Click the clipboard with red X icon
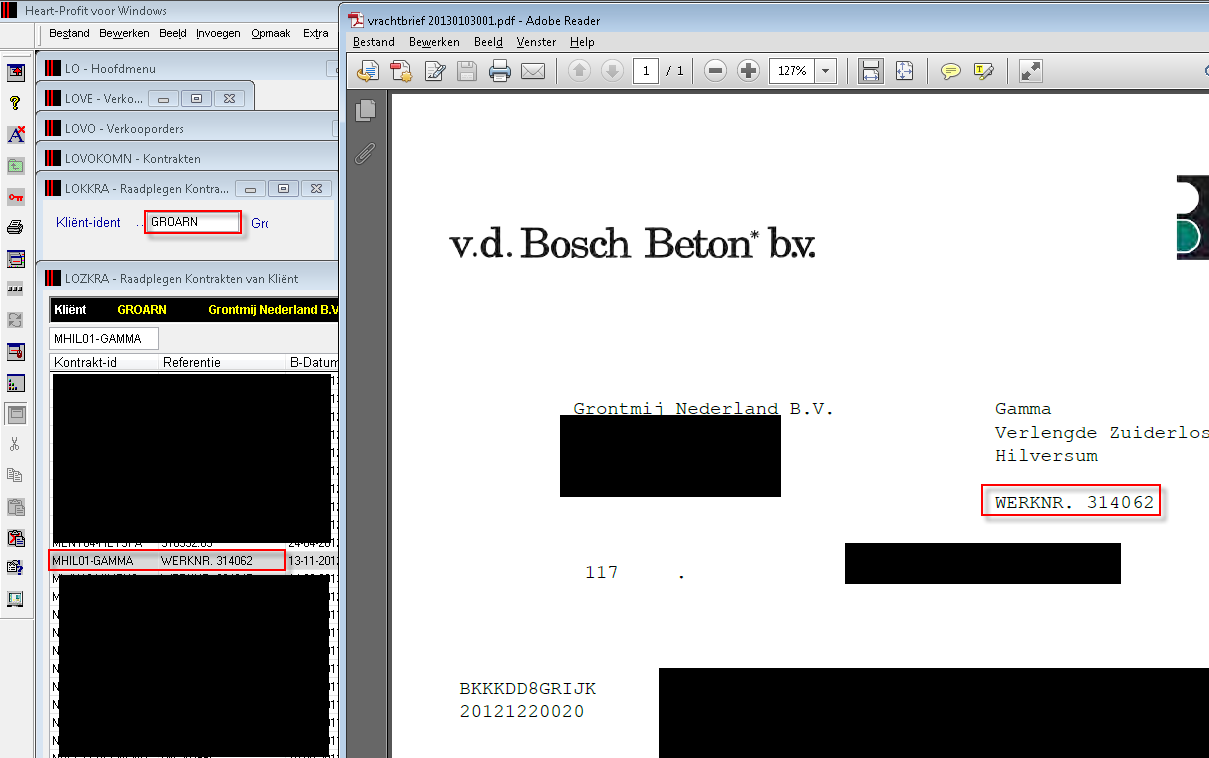Screen dimensions: 1209x758 (16, 537)
